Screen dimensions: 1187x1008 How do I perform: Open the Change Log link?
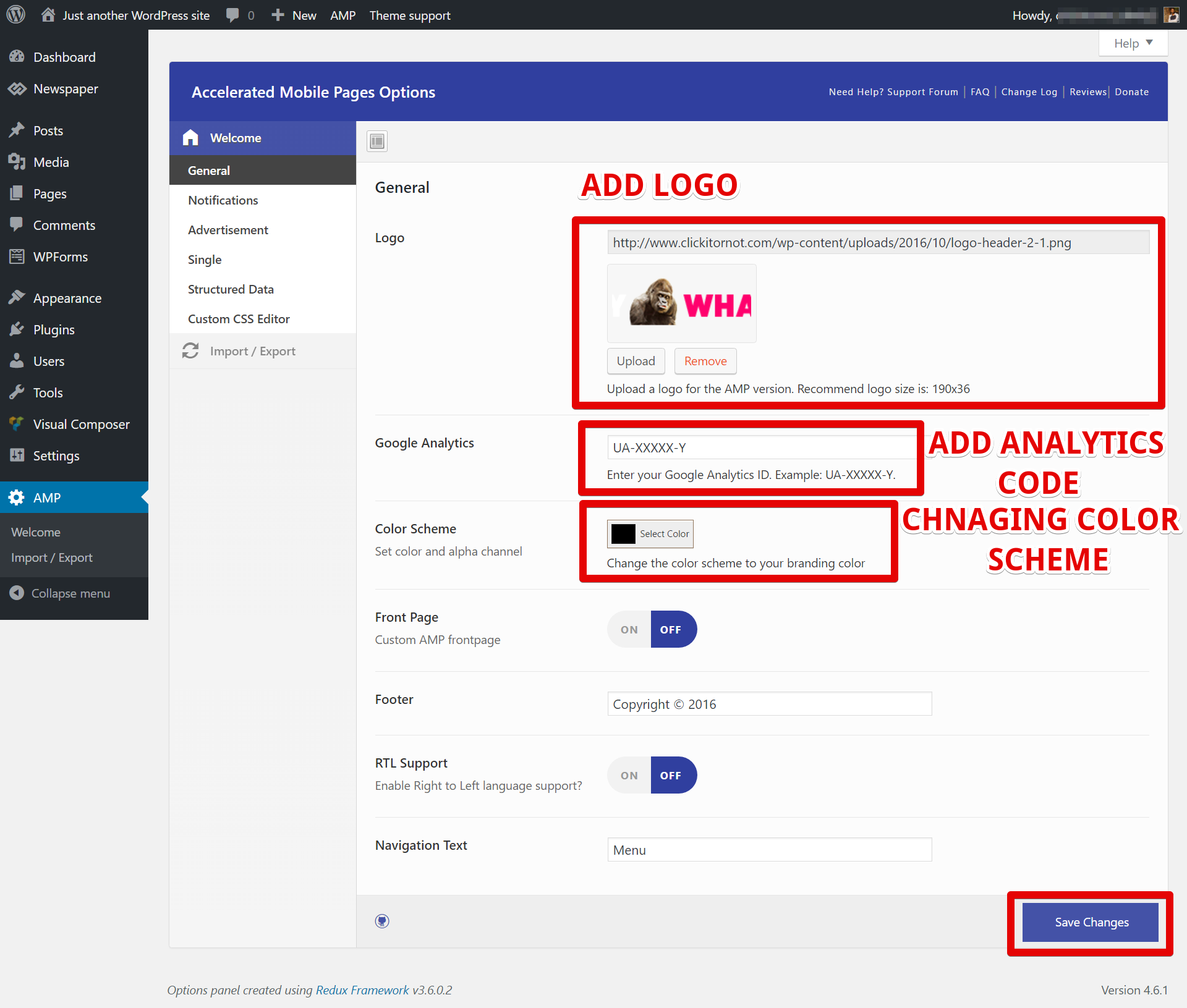[1029, 91]
